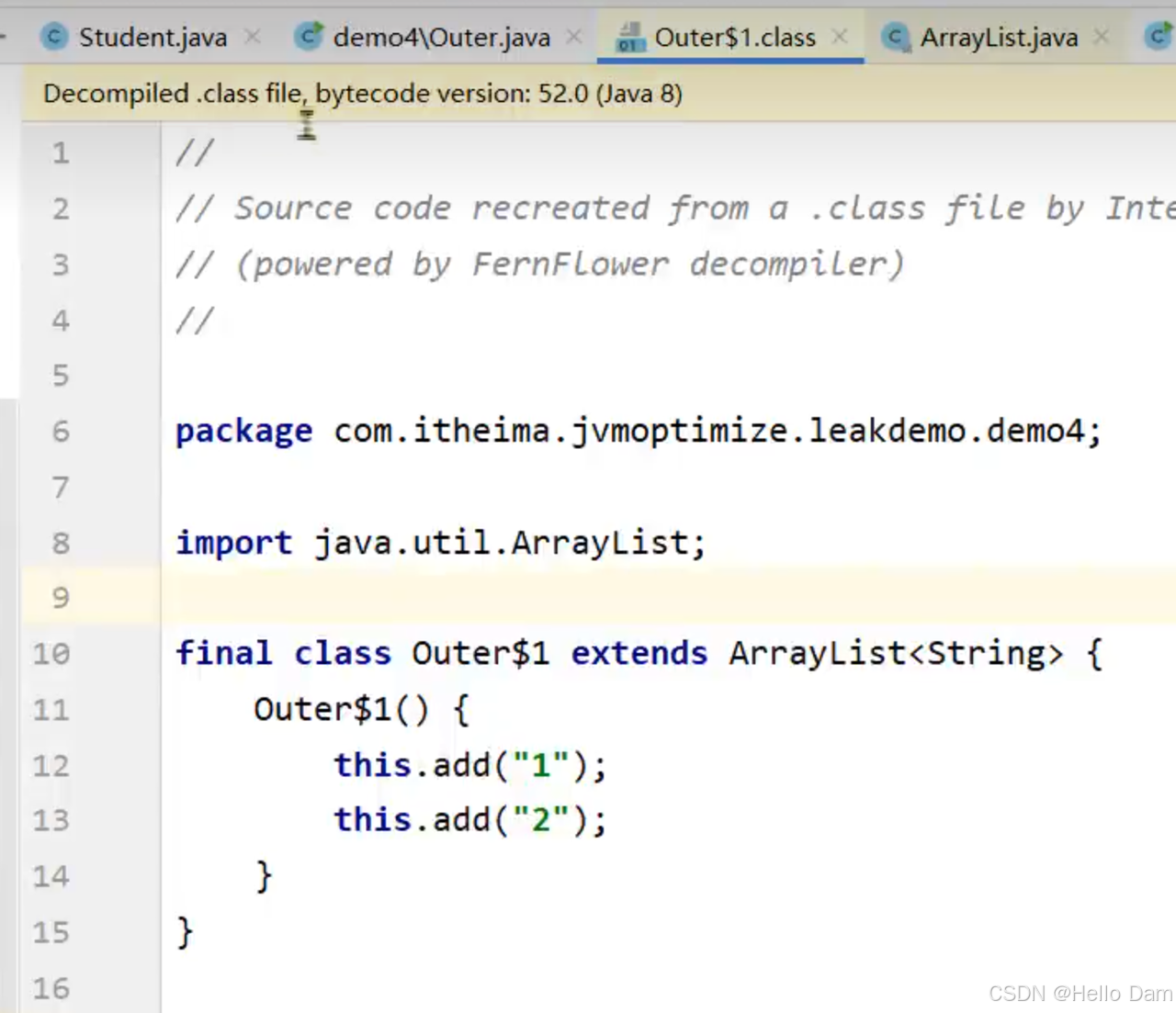Viewport: 1176px width, 1013px height.
Task: Click the 'Source code recreated' comment on line 2
Action: [x=675, y=208]
